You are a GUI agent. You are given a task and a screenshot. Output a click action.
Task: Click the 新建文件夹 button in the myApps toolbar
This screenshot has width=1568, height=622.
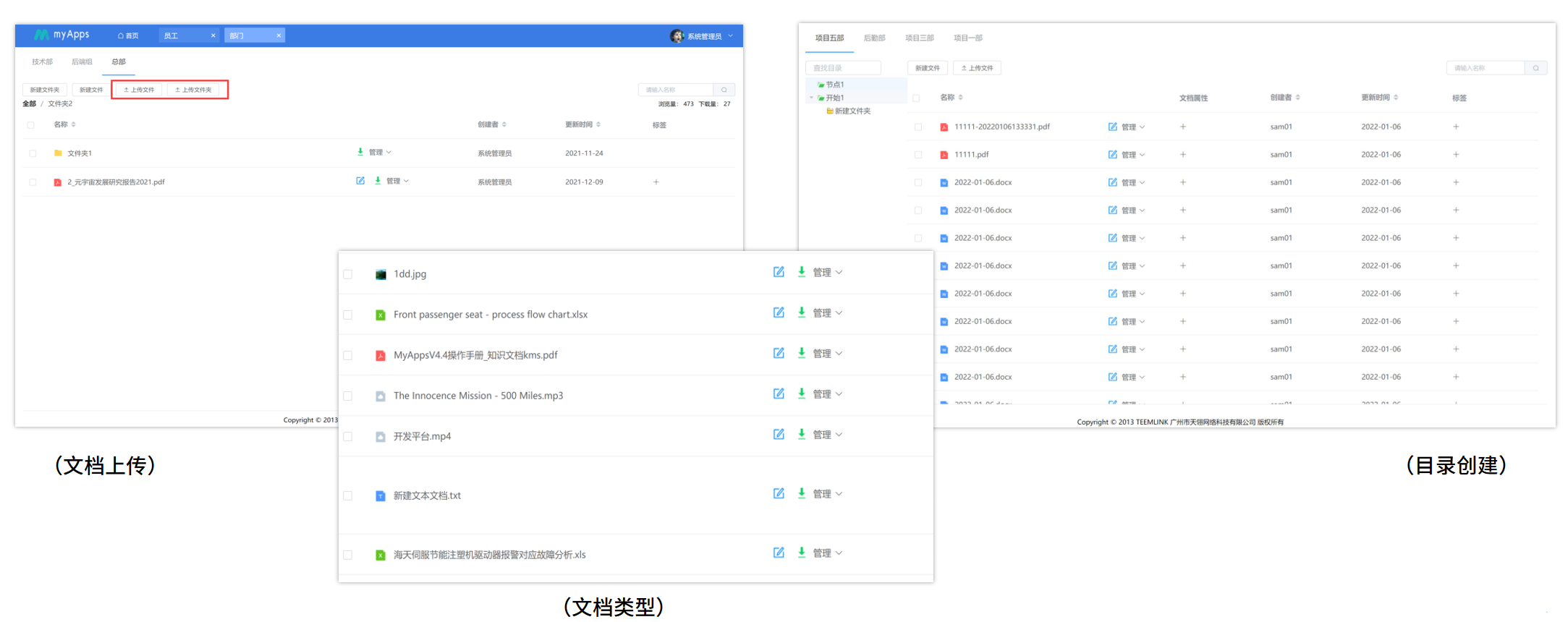[45, 90]
